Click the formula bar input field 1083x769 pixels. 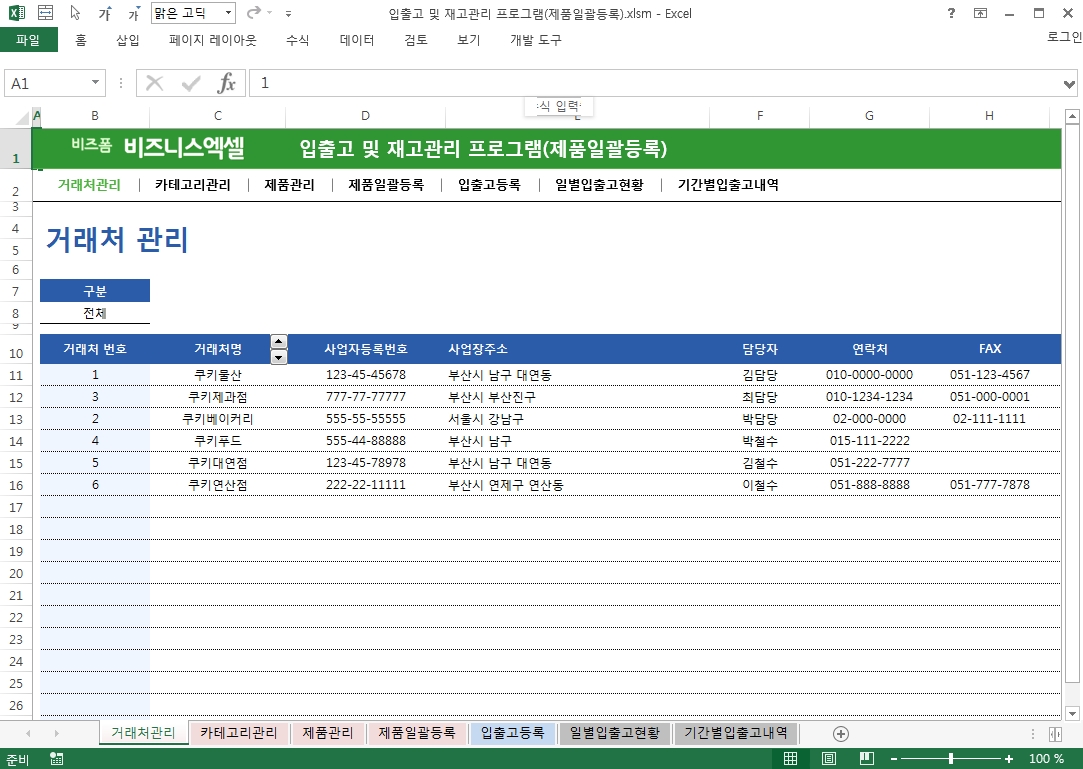coord(650,84)
